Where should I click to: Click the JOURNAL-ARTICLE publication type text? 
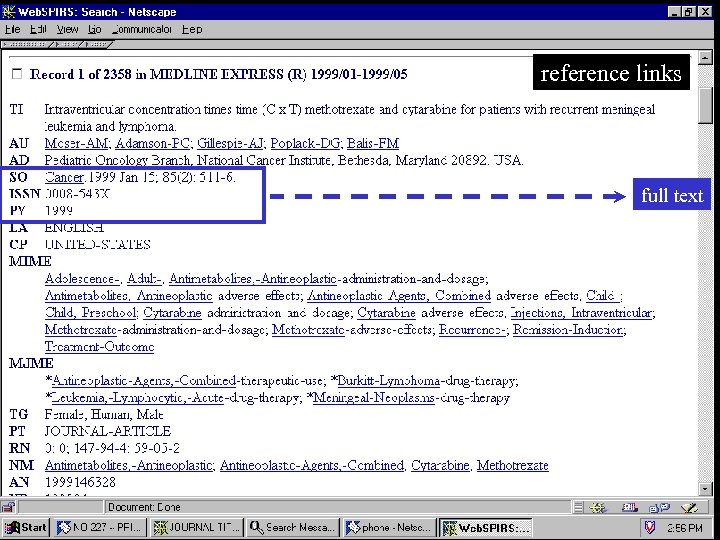point(108,431)
